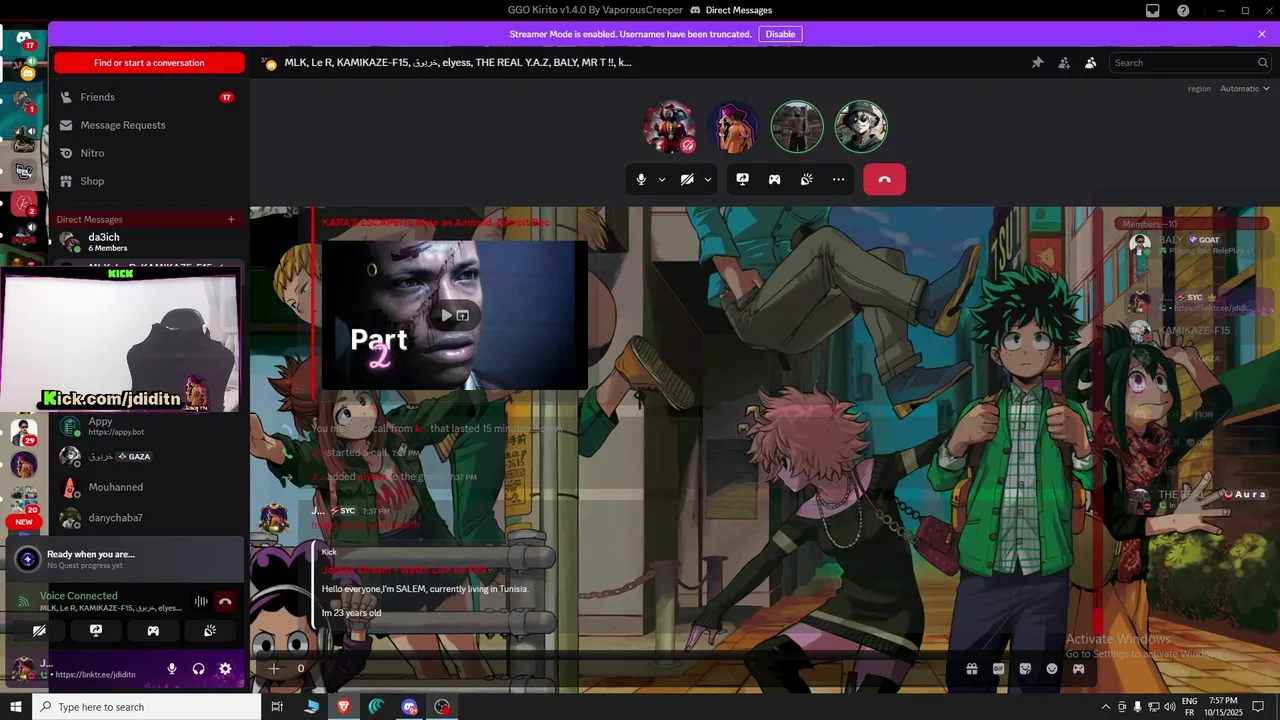Open DM with the GAZA-tagged user
This screenshot has width=1280, height=720.
tap(148, 456)
